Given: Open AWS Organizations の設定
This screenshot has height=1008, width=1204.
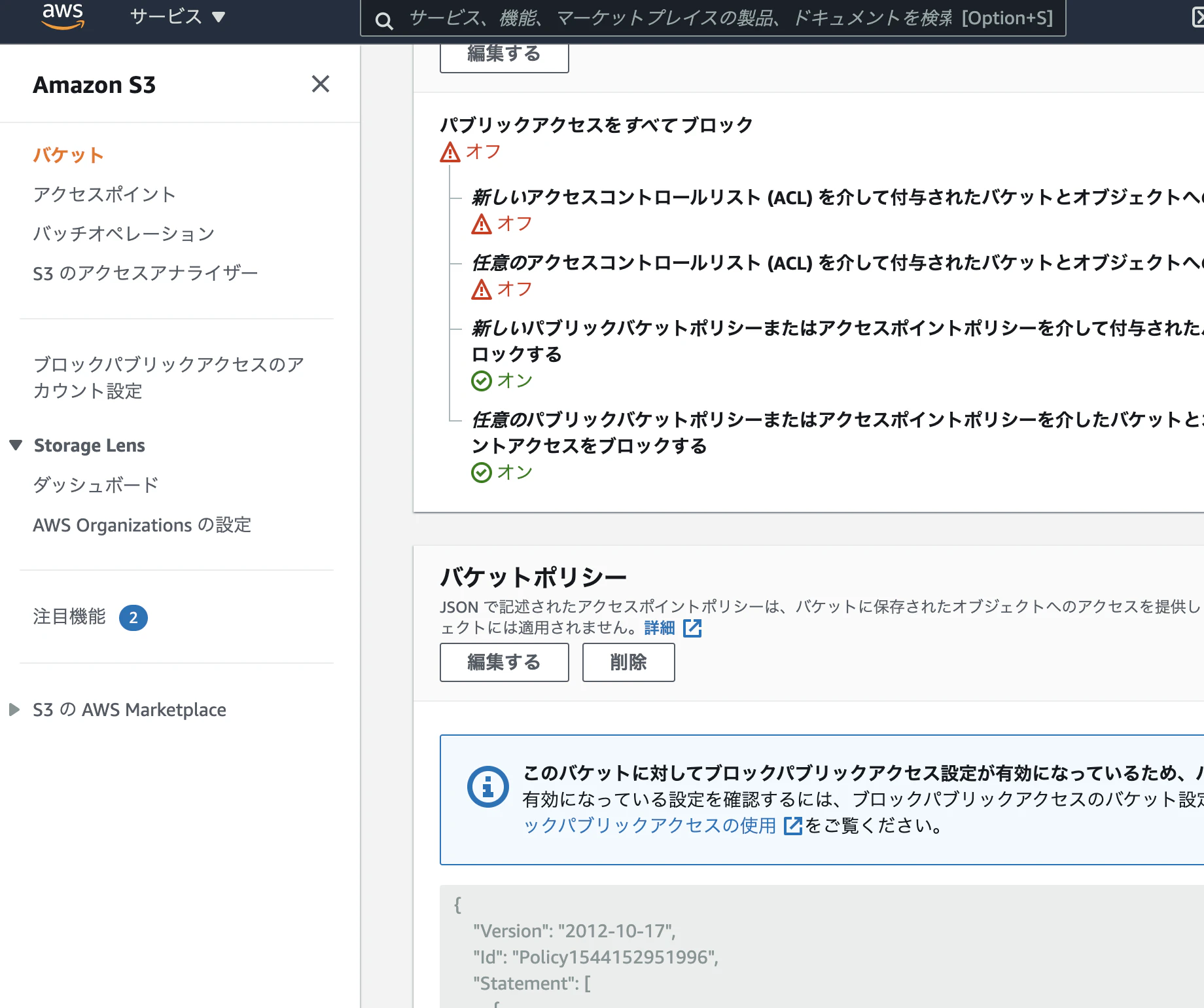Looking at the screenshot, I should (x=142, y=525).
